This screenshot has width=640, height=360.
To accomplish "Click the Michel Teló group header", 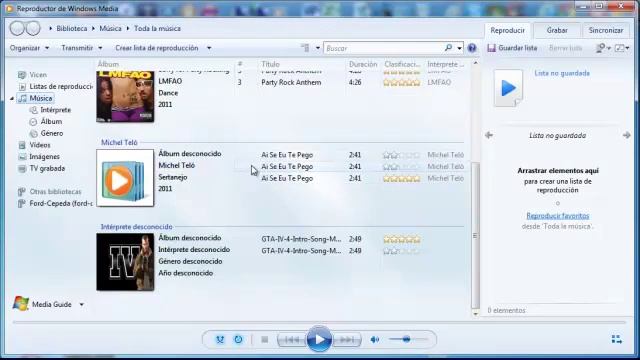I will pyautogui.click(x=119, y=142).
